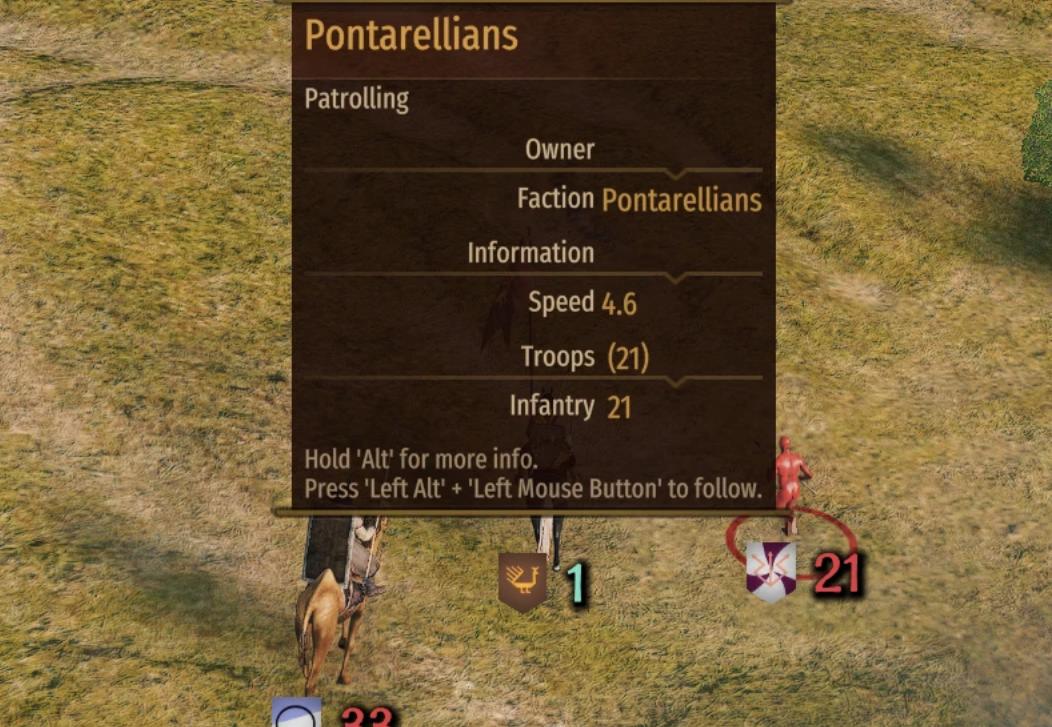Image resolution: width=1052 pixels, height=727 pixels.
Task: Click the red troop count 21
Action: [x=836, y=575]
